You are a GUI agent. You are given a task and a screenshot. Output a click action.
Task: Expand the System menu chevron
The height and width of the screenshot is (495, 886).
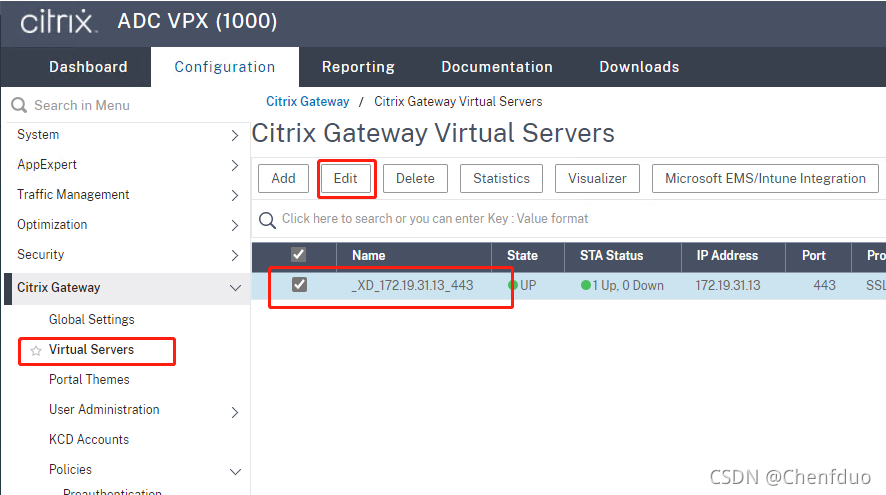(235, 136)
